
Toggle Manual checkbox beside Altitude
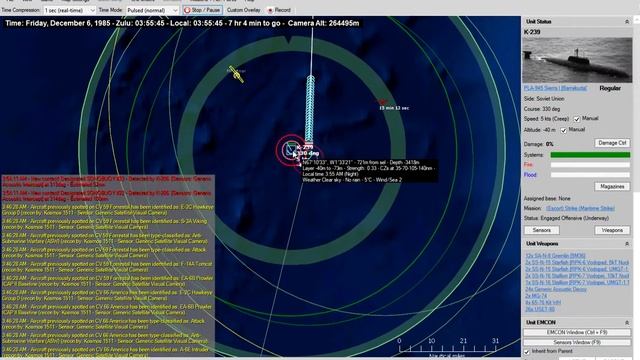click(564, 130)
